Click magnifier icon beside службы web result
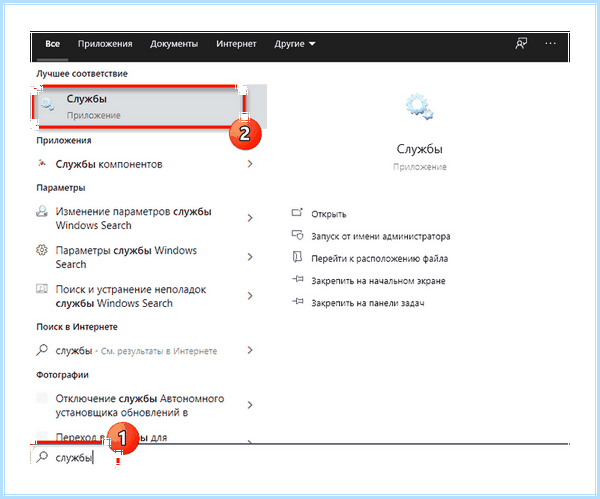Image resolution: width=600 pixels, height=499 pixels. click(42, 350)
